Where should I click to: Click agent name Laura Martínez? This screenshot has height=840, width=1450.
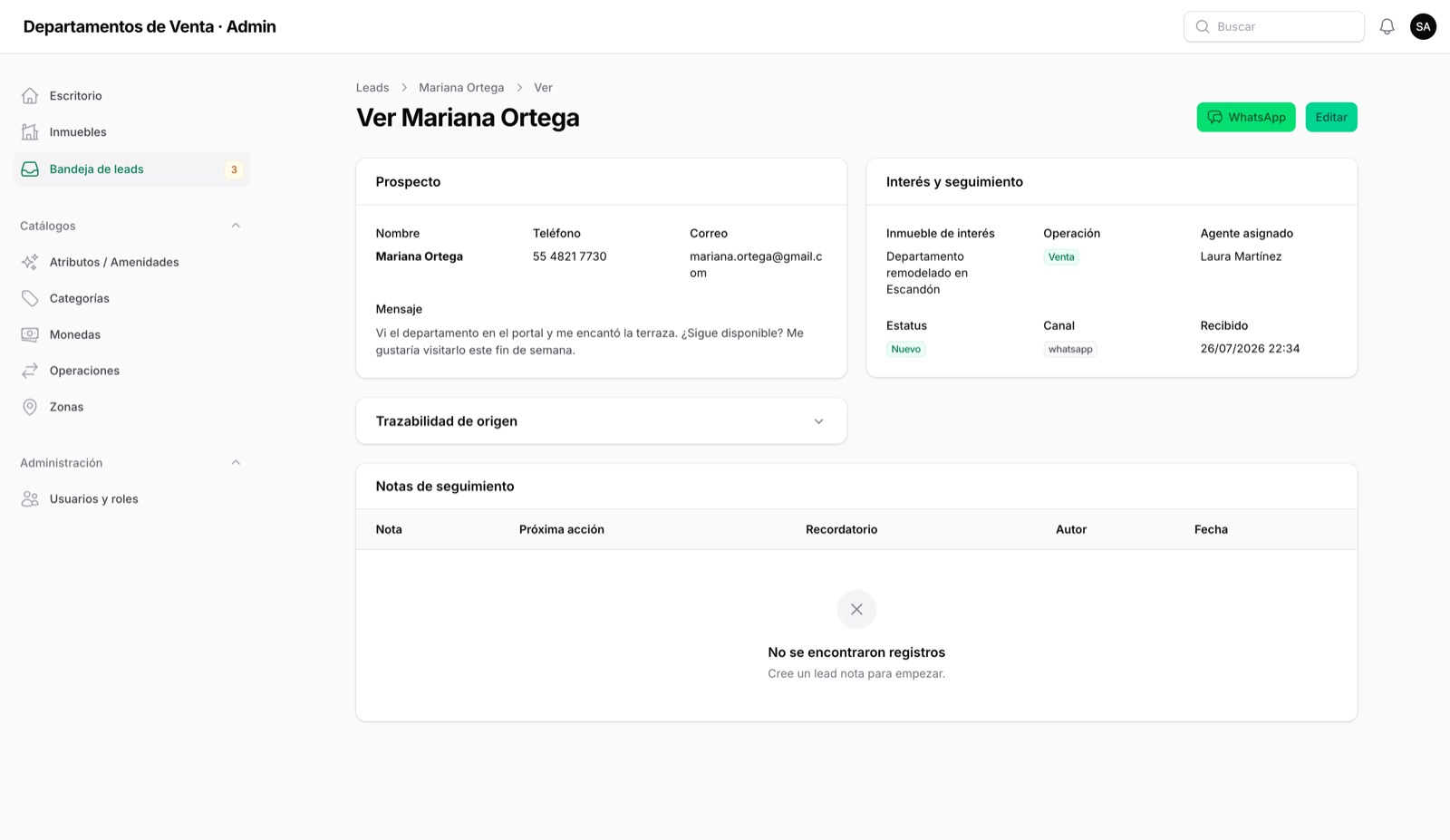coord(1241,256)
